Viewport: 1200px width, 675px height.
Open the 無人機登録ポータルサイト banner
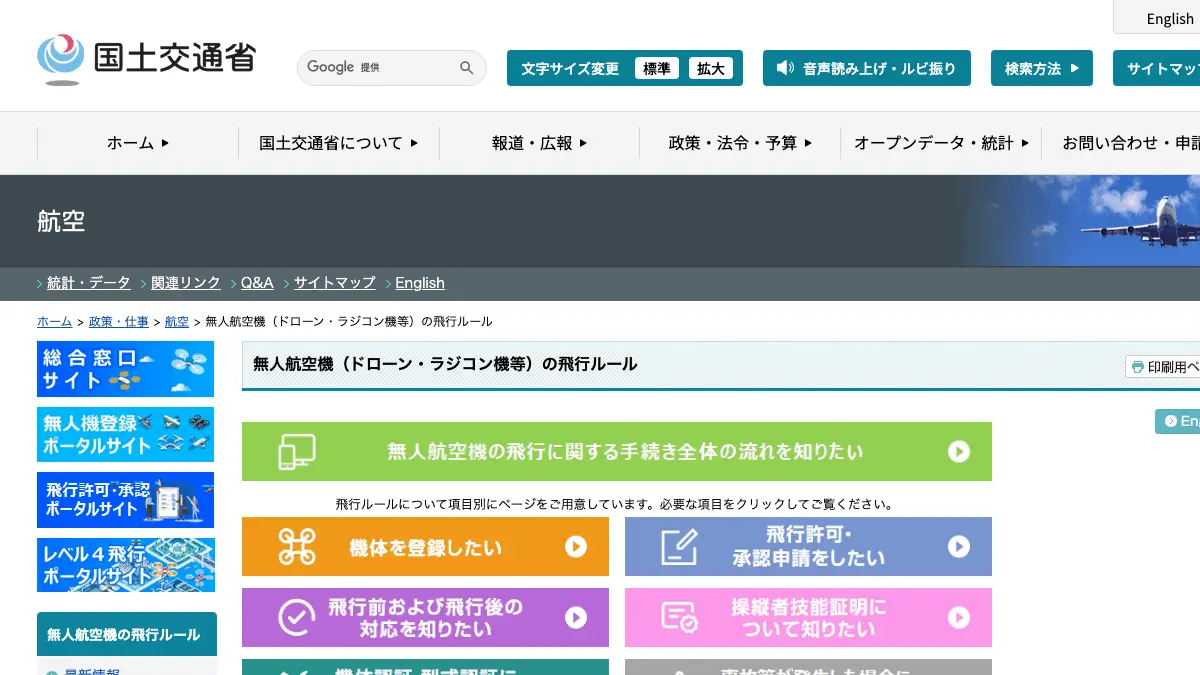[x=126, y=434]
